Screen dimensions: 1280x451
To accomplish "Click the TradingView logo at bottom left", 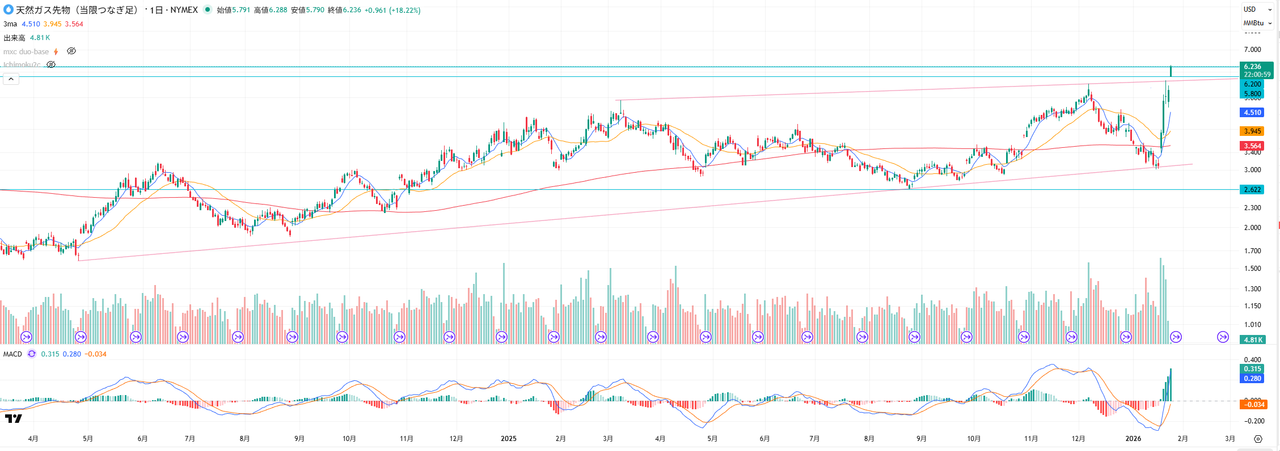I will pyautogui.click(x=14, y=418).
